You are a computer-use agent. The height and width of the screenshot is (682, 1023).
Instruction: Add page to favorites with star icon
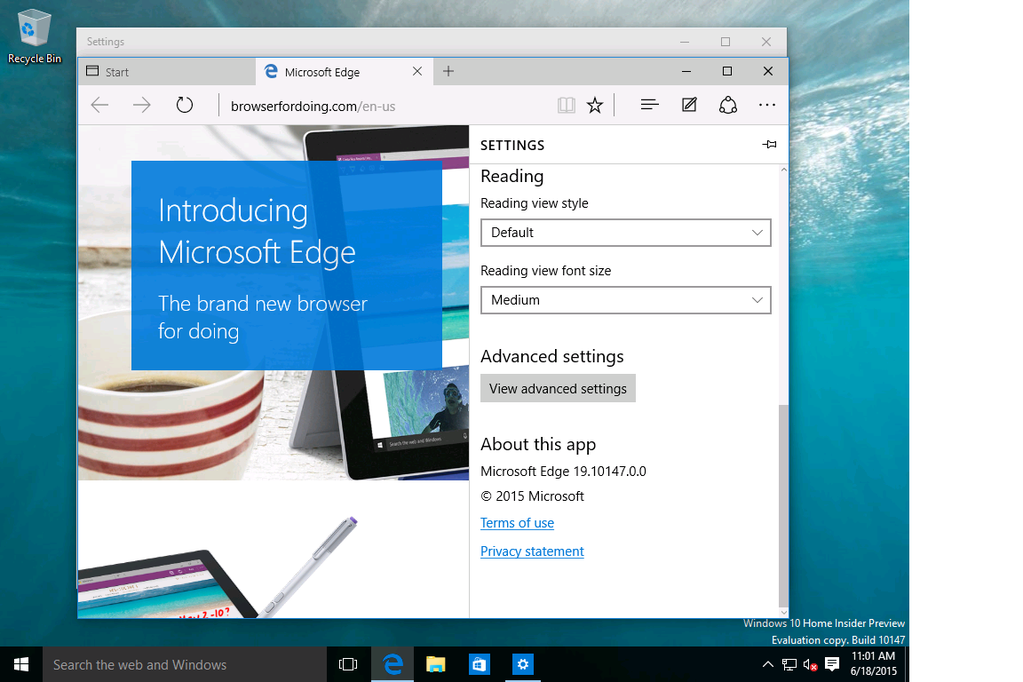pos(595,105)
